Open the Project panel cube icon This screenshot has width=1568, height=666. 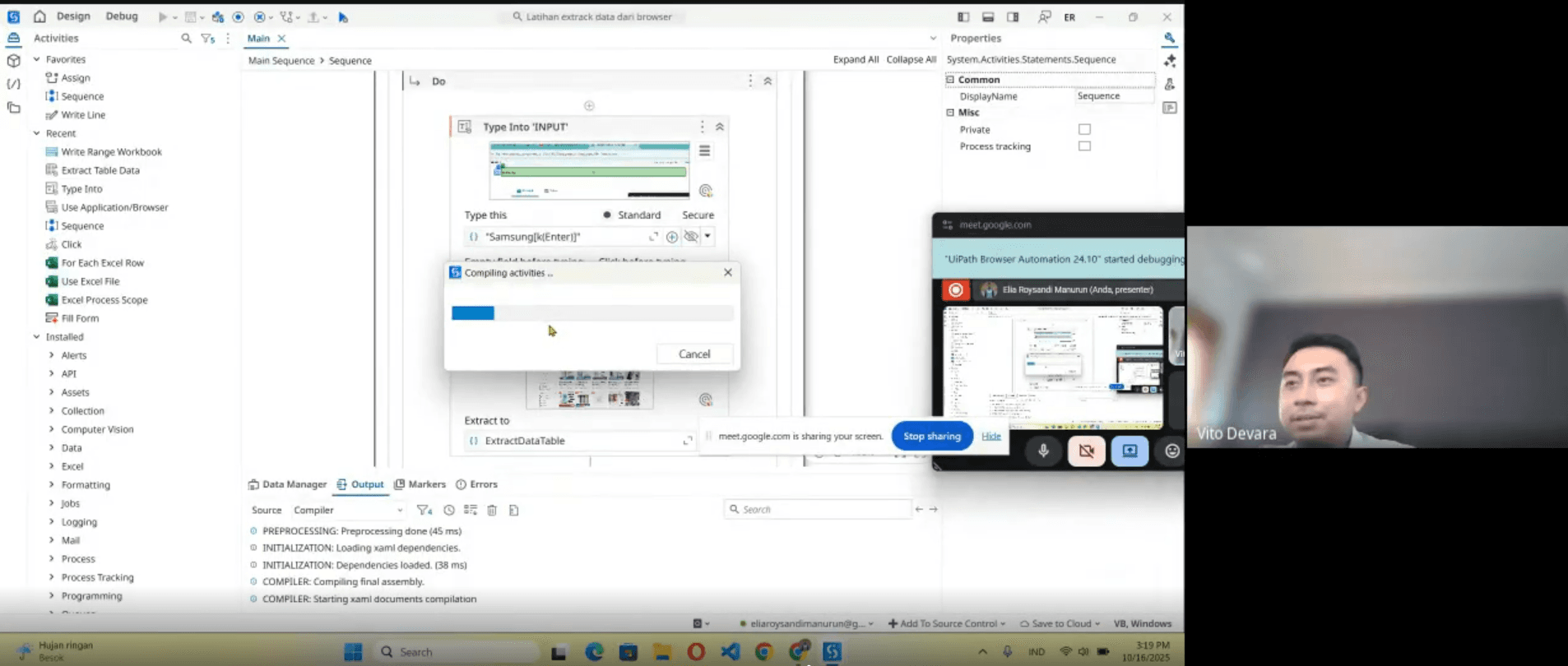13,61
